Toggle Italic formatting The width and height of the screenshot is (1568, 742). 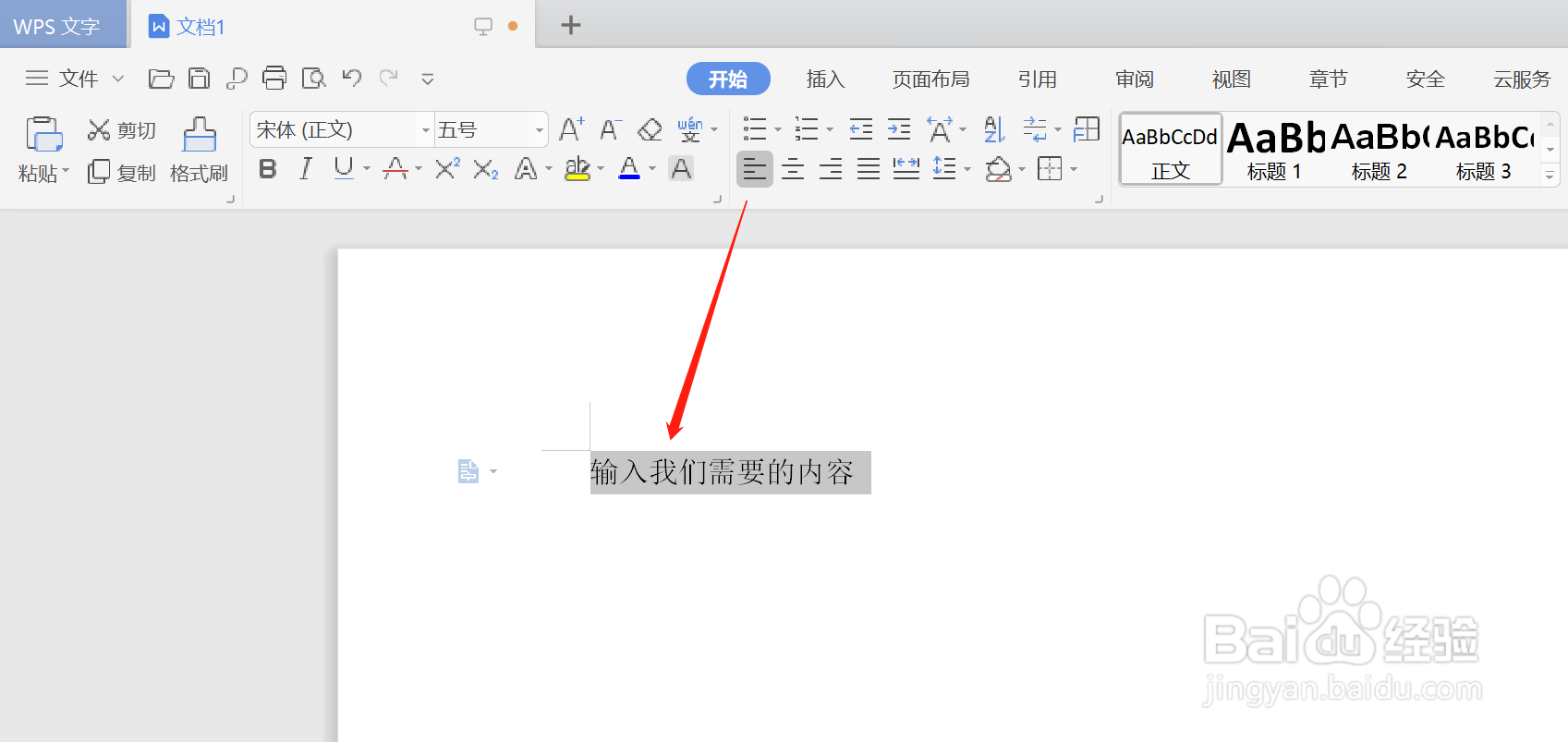pyautogui.click(x=306, y=168)
